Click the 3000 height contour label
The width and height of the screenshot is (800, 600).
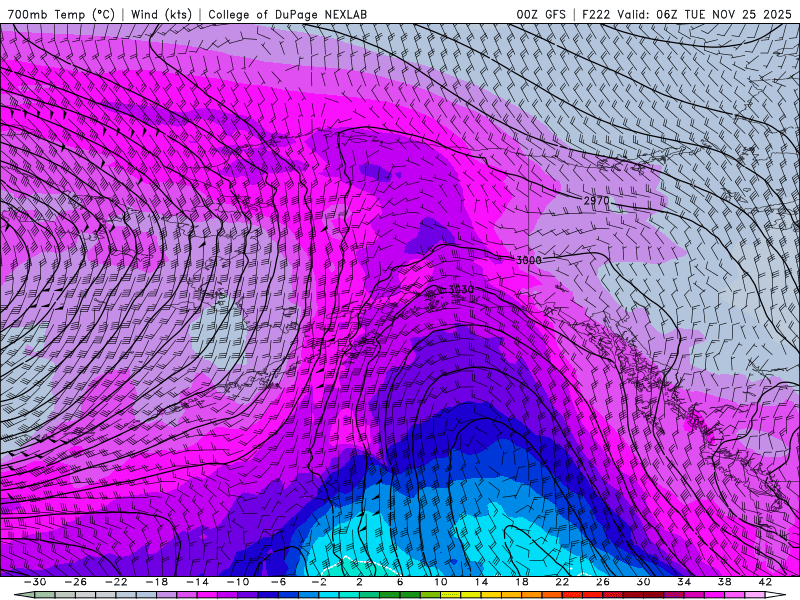click(529, 260)
